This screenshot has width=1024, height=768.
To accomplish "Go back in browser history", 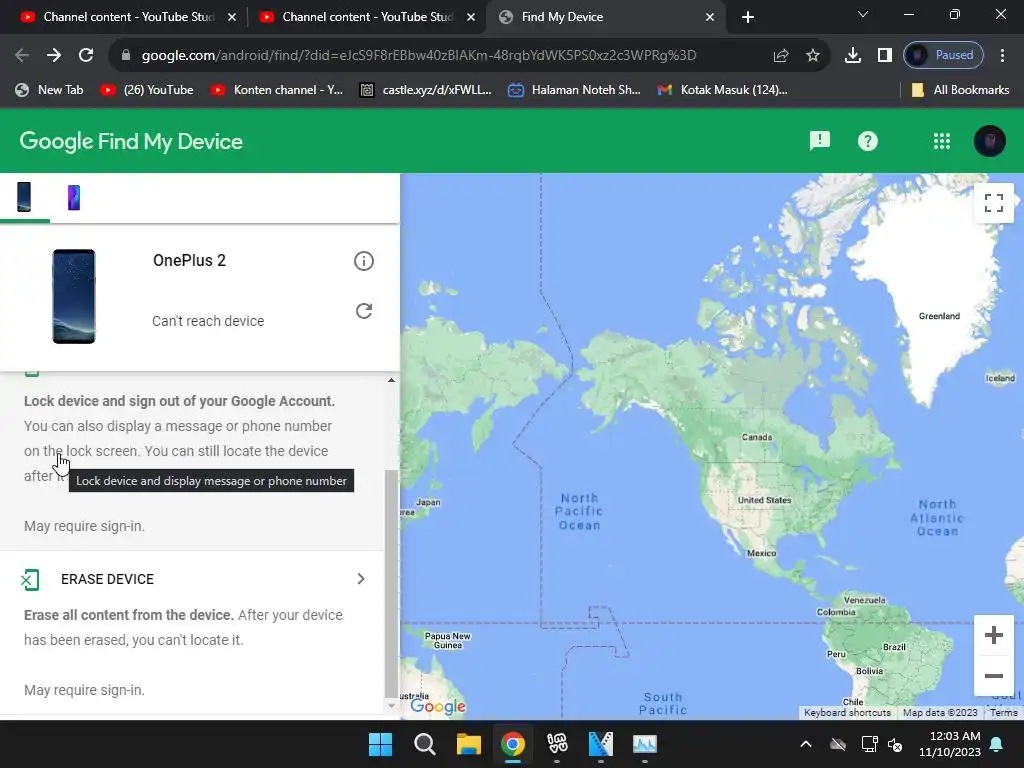I will pos(22,56).
